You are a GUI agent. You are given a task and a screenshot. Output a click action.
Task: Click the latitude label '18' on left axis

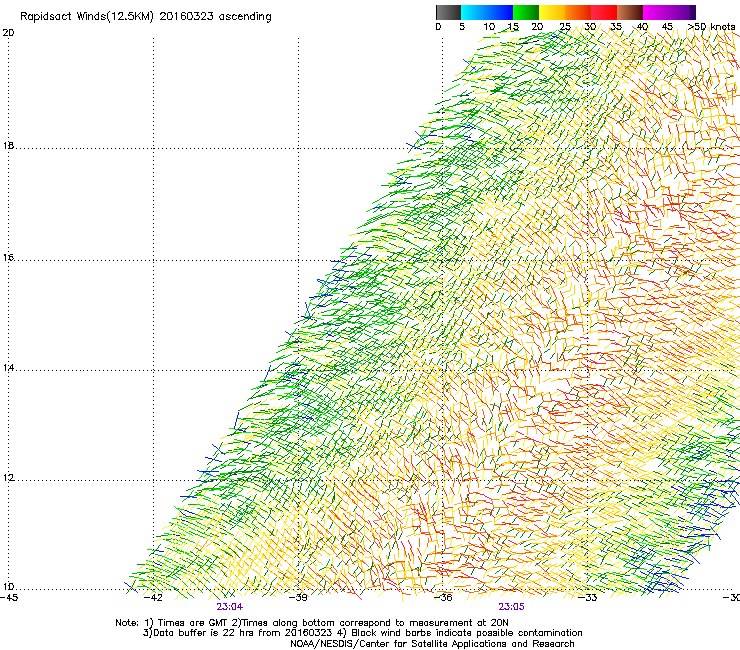click(8, 145)
